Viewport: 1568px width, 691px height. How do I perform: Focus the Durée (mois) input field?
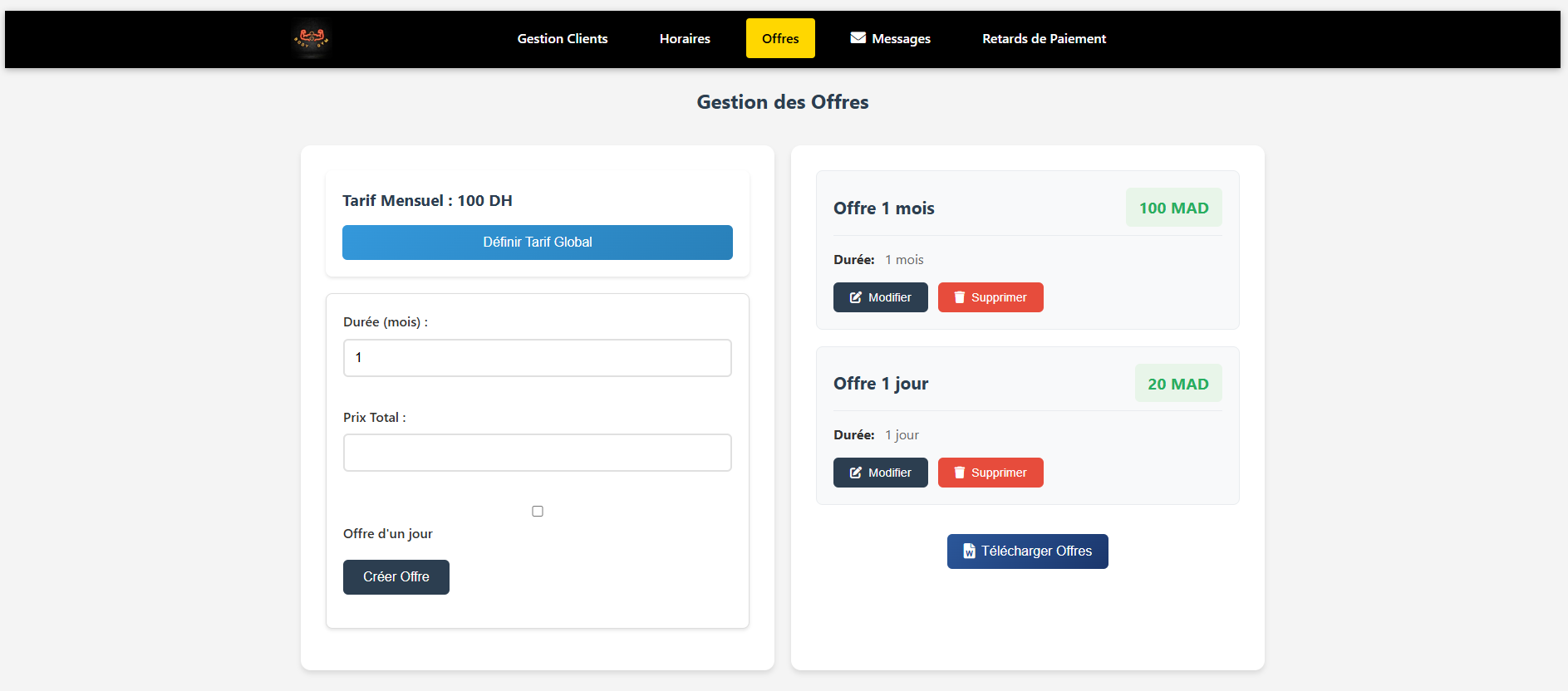[x=538, y=358]
